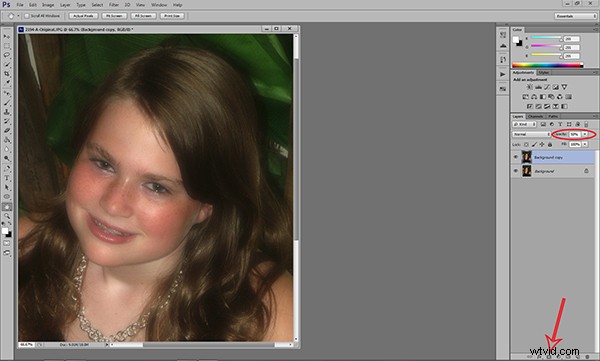The width and height of the screenshot is (600, 361).
Task: Click the Actual Pixels button
Action: 83,16
